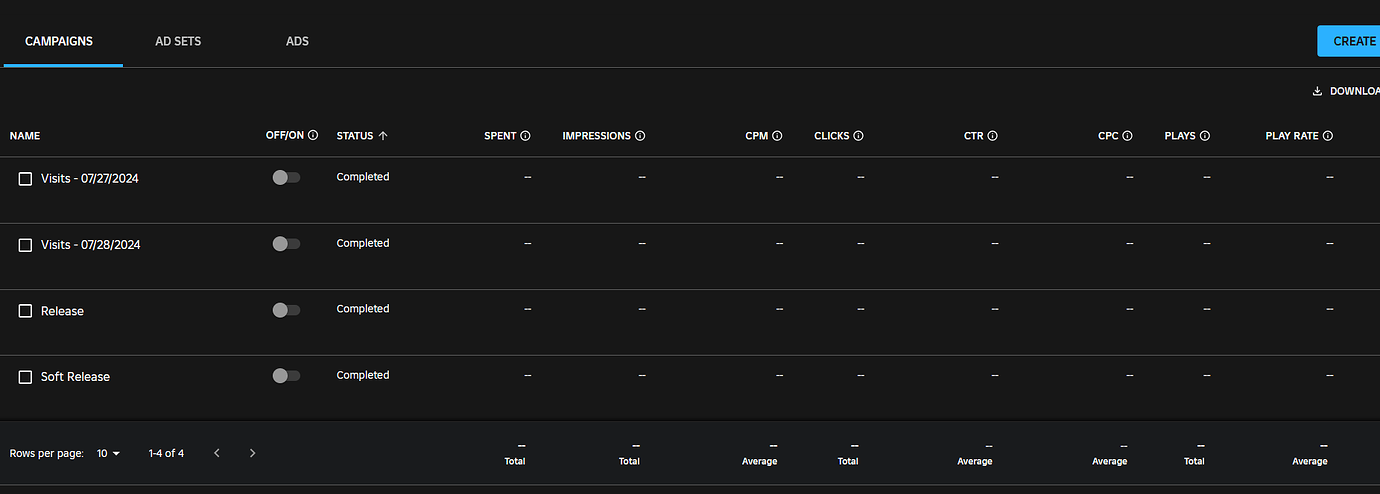Go to next page with right chevron
The width and height of the screenshot is (1380, 494).
click(x=252, y=453)
